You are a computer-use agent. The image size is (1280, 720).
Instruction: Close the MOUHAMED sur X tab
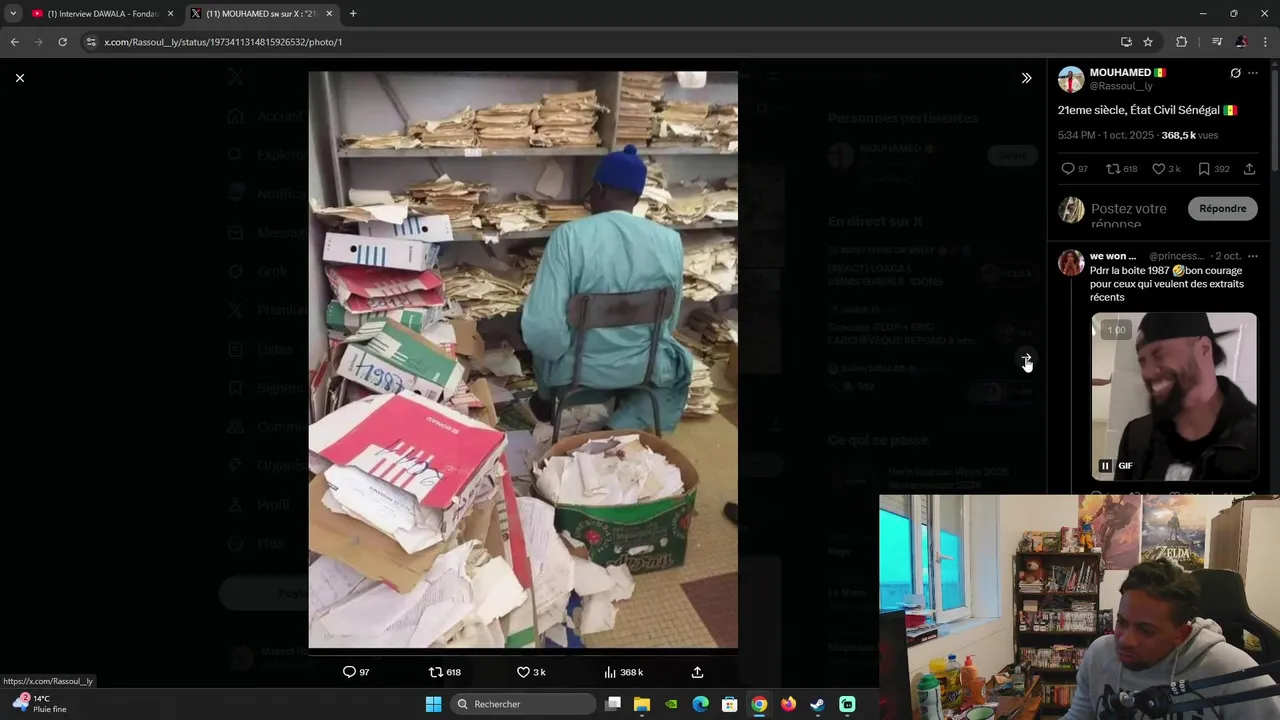click(x=329, y=13)
